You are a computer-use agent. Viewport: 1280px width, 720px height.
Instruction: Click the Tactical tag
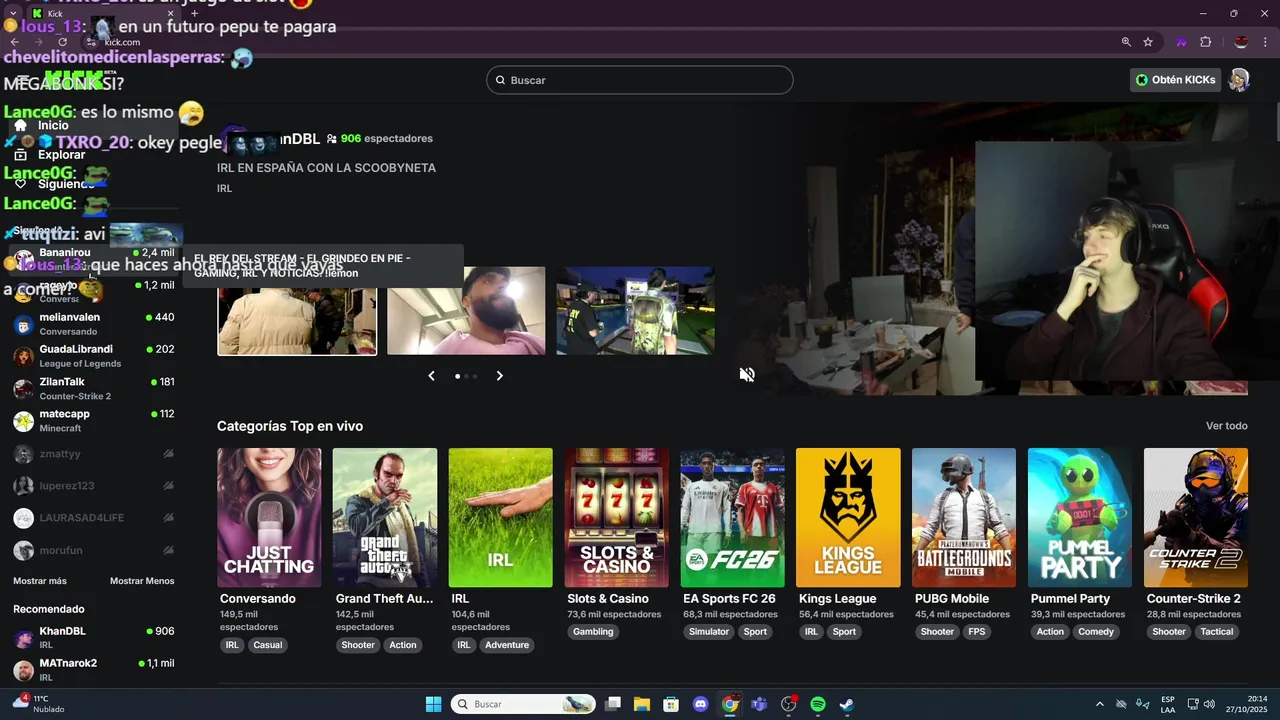click(1217, 632)
